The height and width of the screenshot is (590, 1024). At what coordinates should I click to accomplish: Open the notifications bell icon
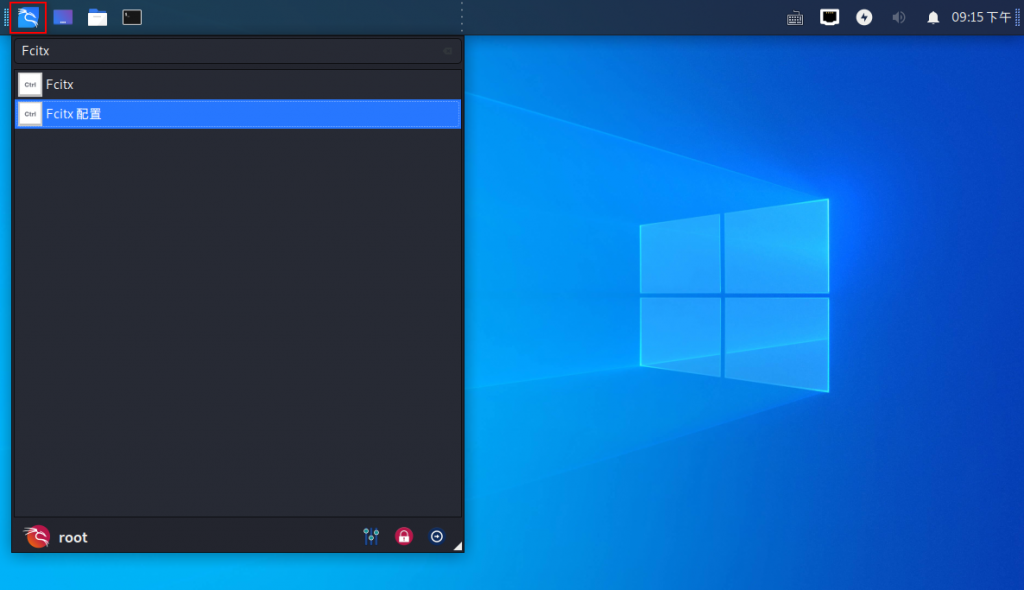pyautogui.click(x=933, y=18)
